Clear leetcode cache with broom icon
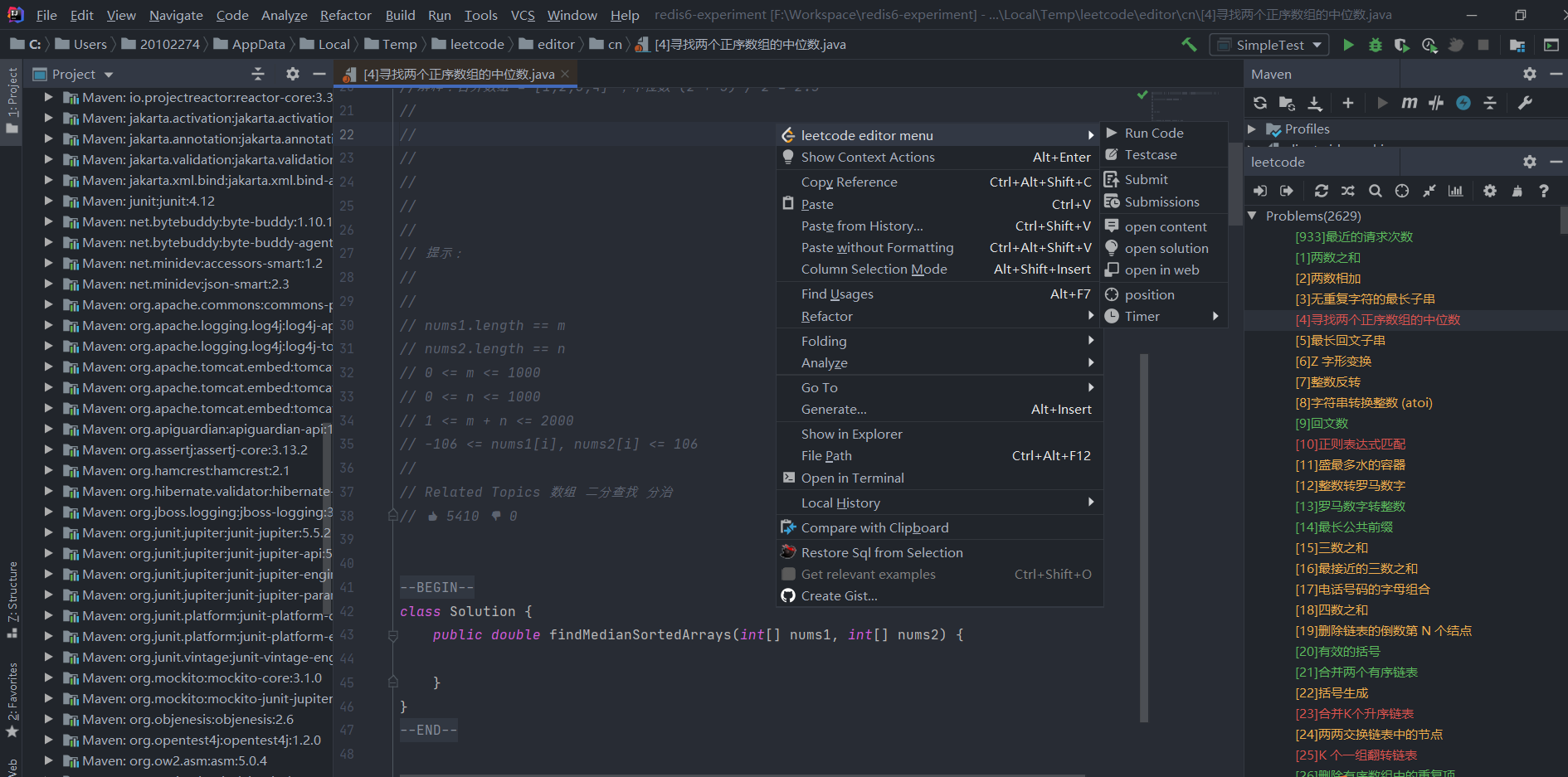This screenshot has height=777, width=1568. click(1517, 191)
